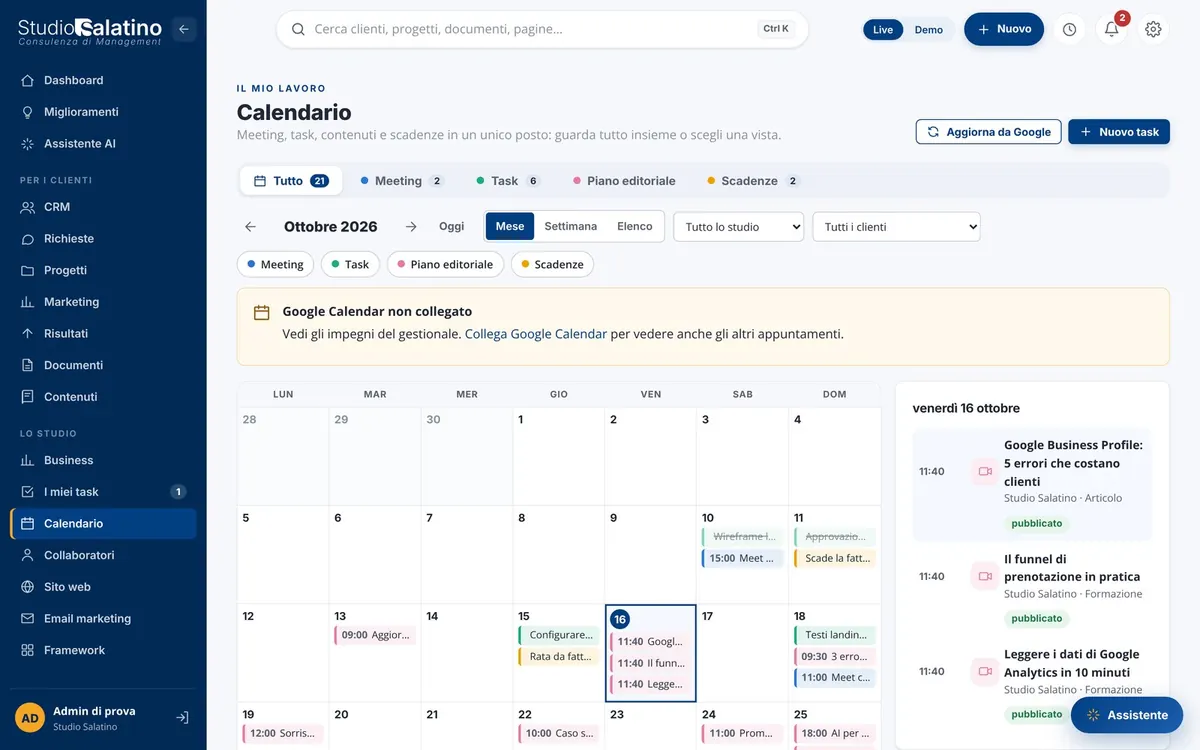Open the Testi landin... task on day 18
This screenshot has height=750, width=1200.
click(x=834, y=635)
